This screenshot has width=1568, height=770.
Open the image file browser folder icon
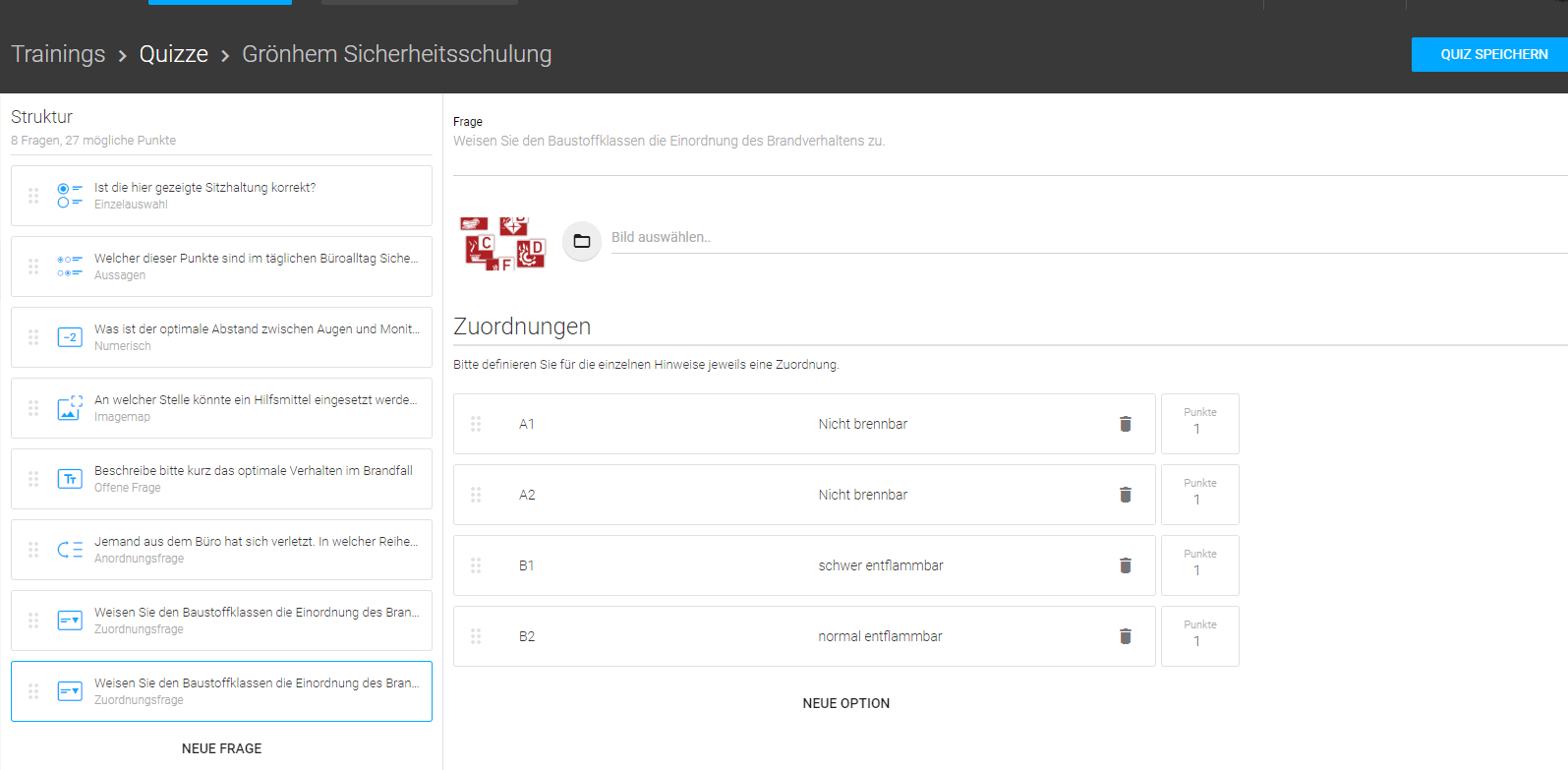point(582,241)
